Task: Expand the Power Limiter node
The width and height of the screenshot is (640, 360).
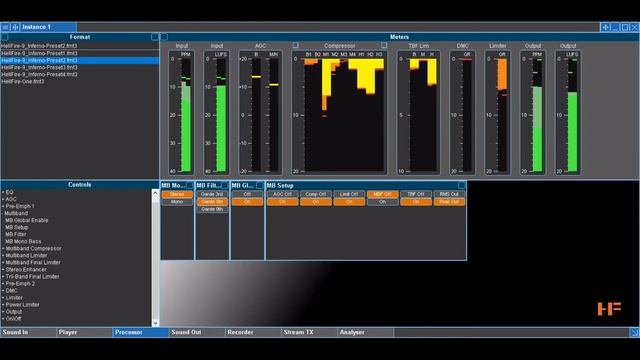Action: 3,304
